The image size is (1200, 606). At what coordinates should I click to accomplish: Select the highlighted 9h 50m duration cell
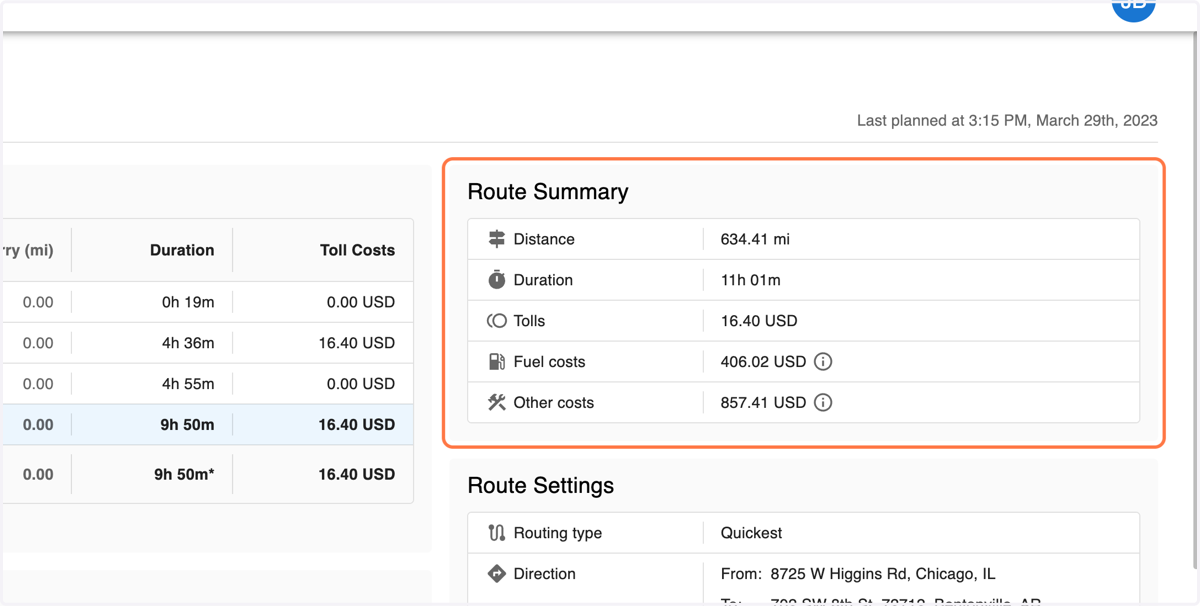(x=187, y=425)
